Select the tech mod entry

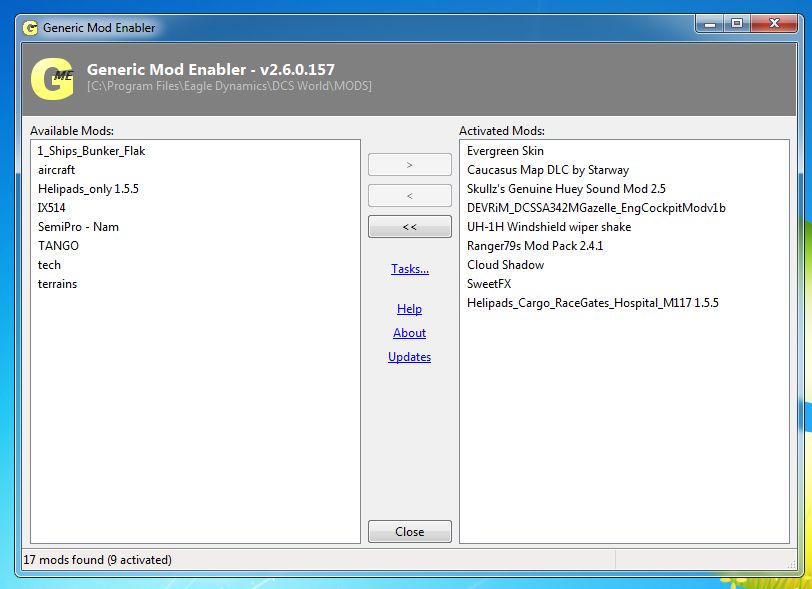49,265
